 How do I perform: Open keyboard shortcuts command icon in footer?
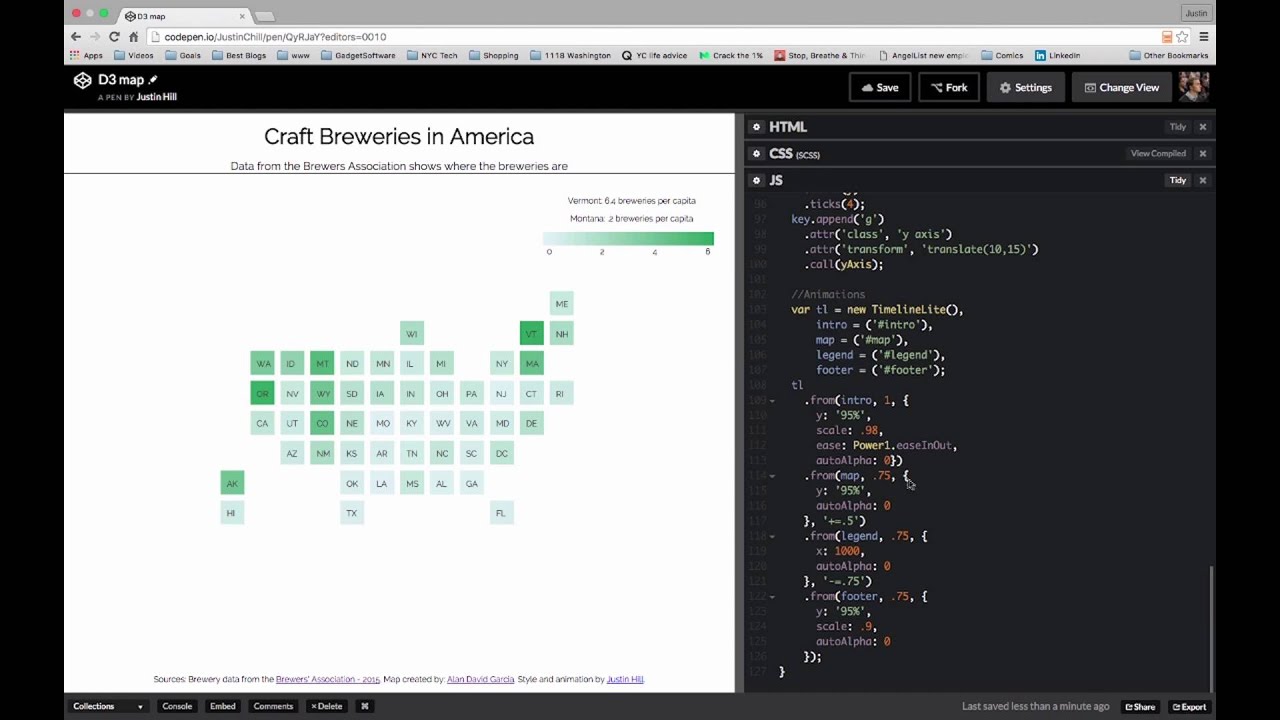(x=365, y=706)
